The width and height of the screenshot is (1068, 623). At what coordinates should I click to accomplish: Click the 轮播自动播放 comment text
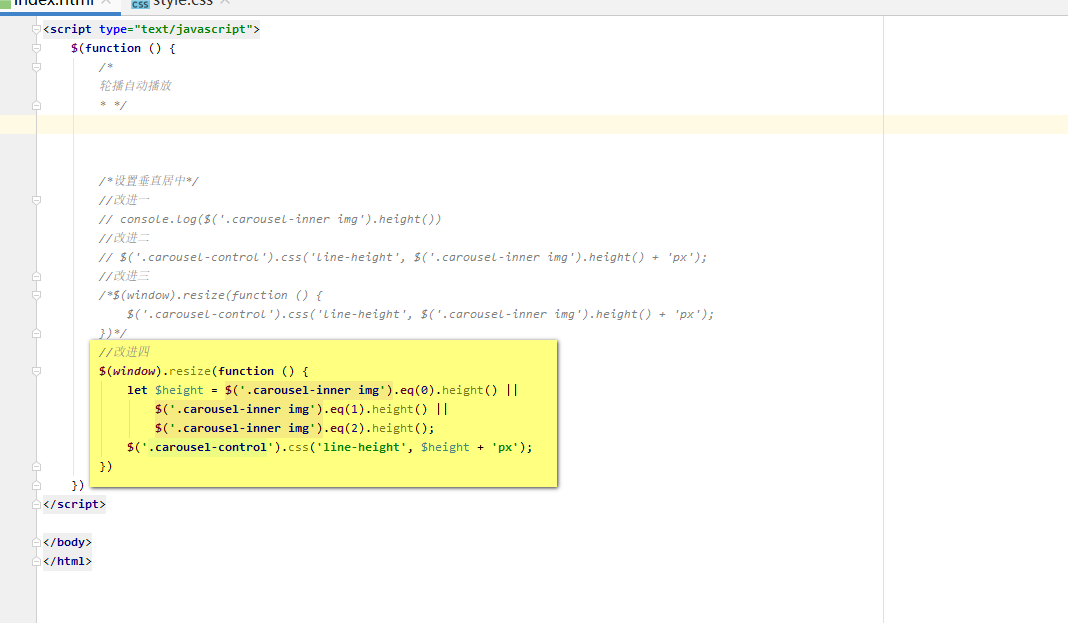point(135,86)
